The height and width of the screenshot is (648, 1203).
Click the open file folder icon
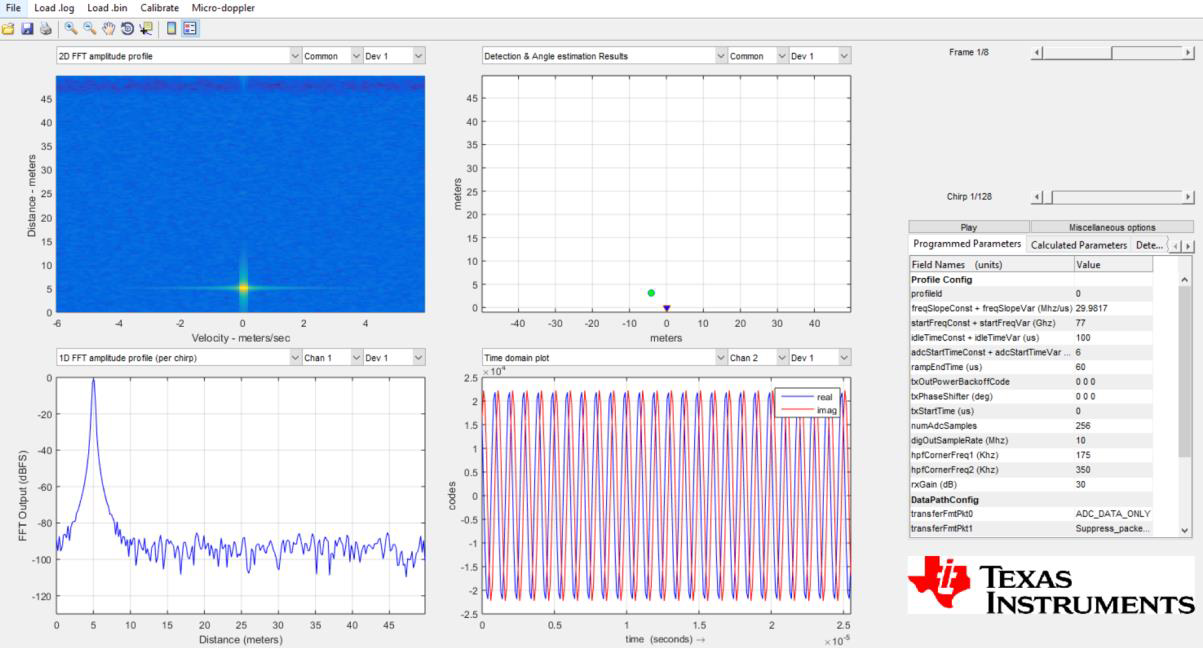click(9, 29)
